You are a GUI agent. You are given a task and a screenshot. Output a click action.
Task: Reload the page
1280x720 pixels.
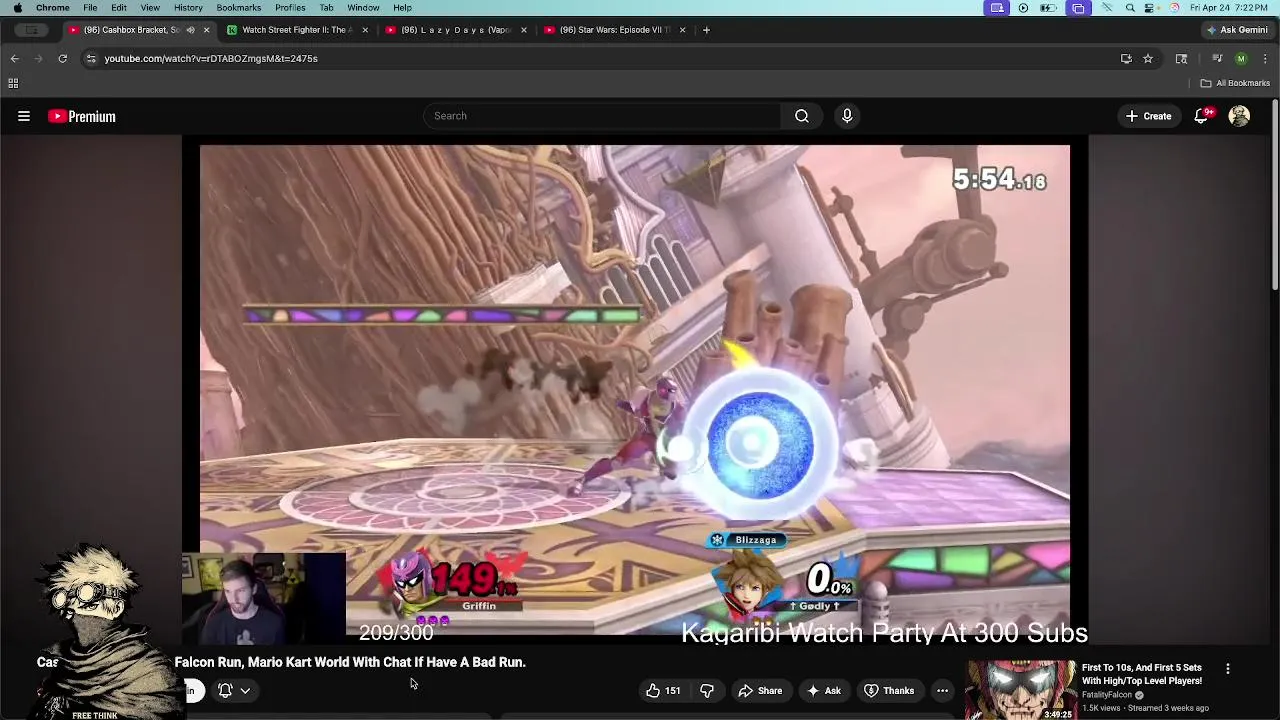pos(62,58)
